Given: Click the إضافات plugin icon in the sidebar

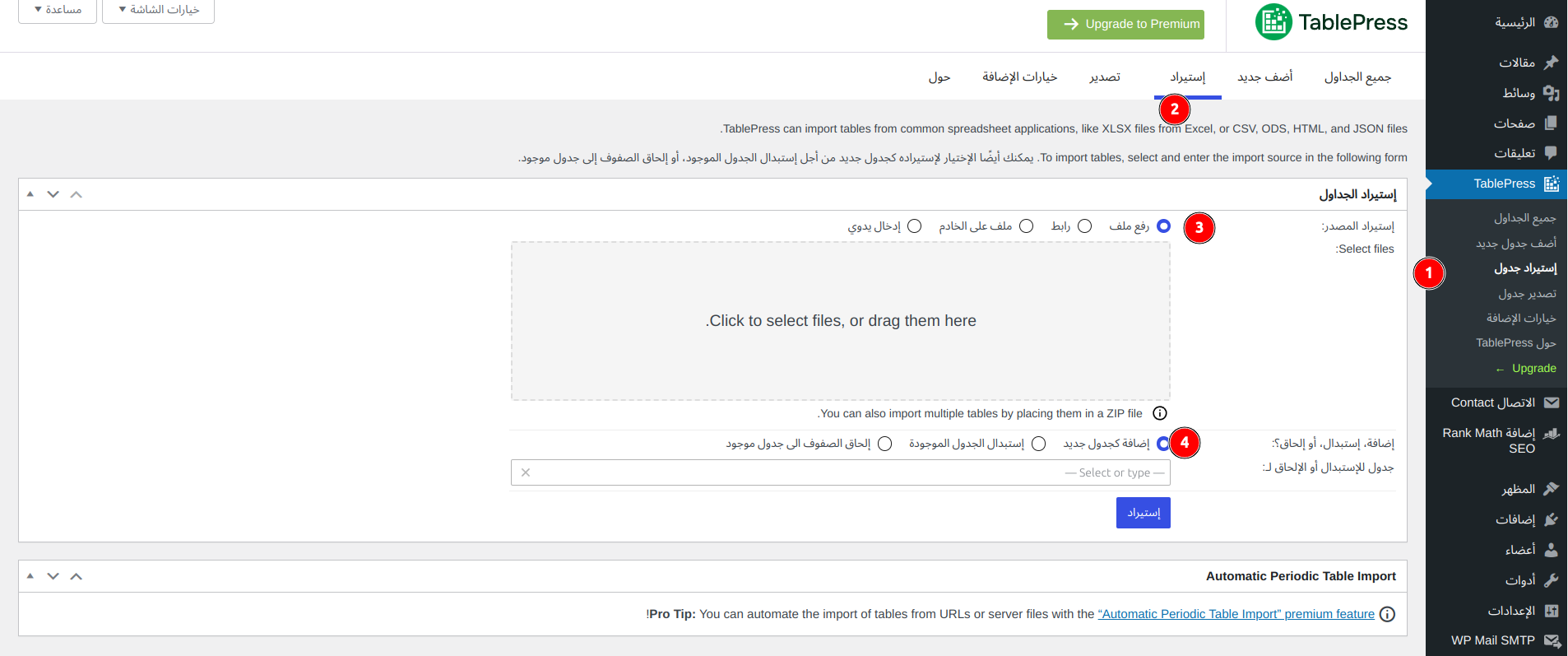Looking at the screenshot, I should pos(1552,519).
